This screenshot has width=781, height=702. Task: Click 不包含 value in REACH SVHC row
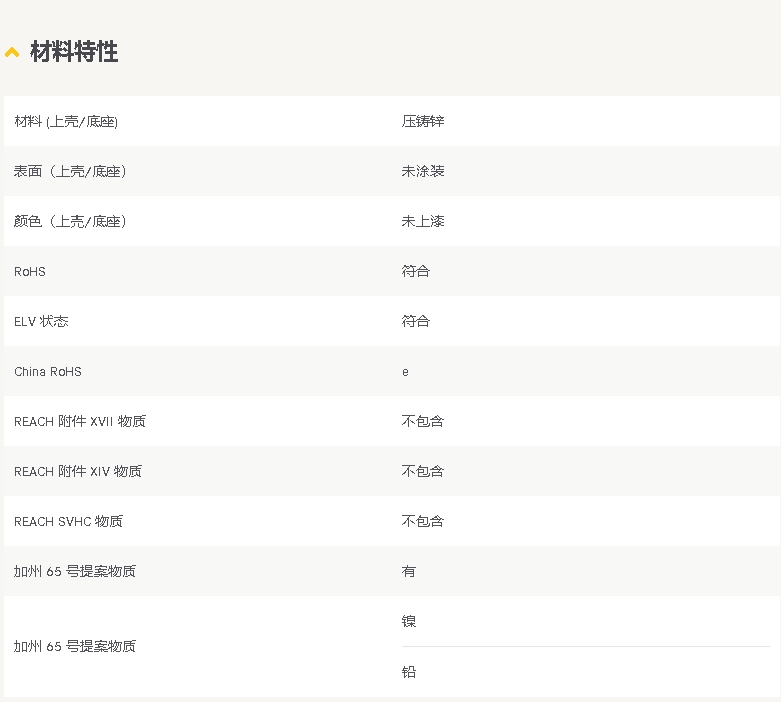423,521
